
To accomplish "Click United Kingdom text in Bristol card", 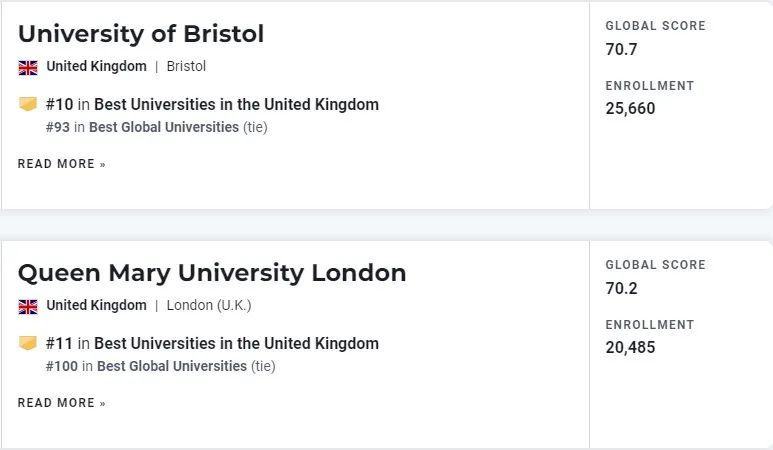I will pos(97,66).
